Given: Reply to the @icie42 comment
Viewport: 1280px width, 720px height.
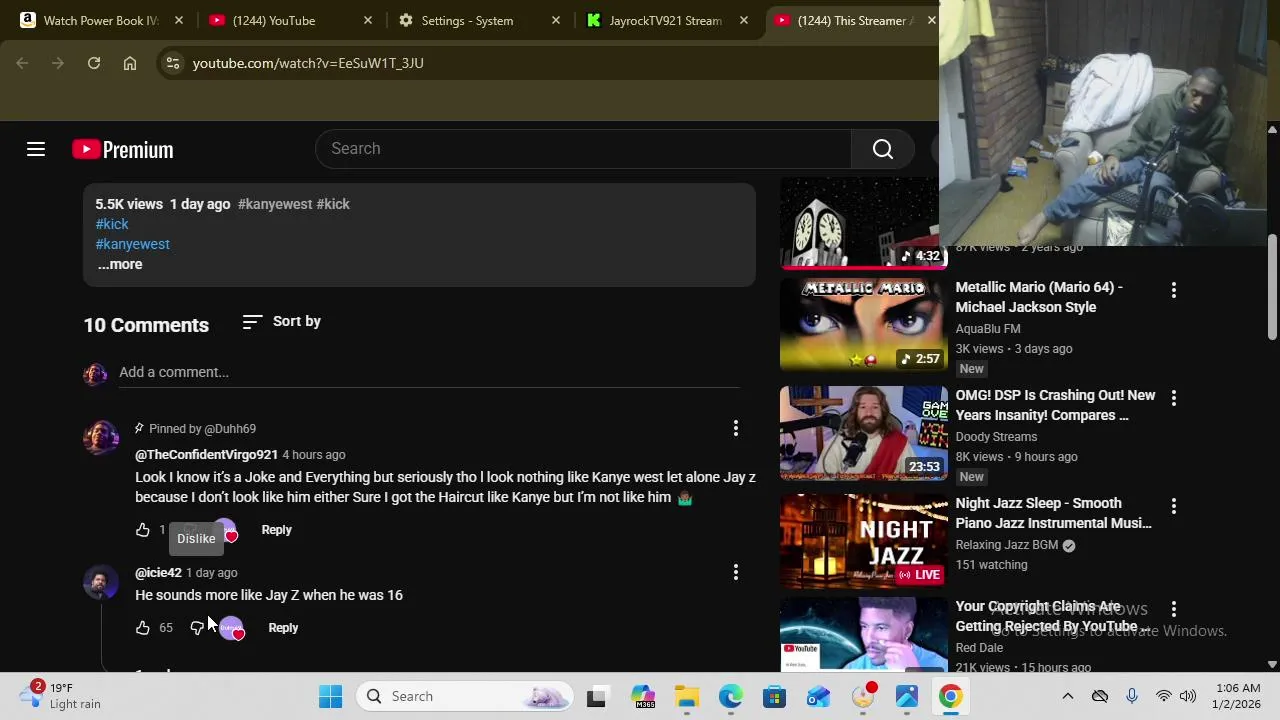Looking at the screenshot, I should tap(283, 628).
